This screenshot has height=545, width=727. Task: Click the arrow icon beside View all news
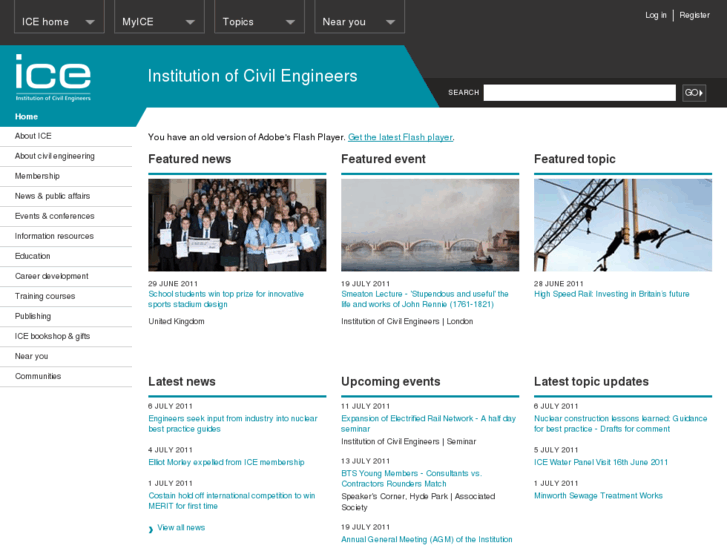point(151,529)
